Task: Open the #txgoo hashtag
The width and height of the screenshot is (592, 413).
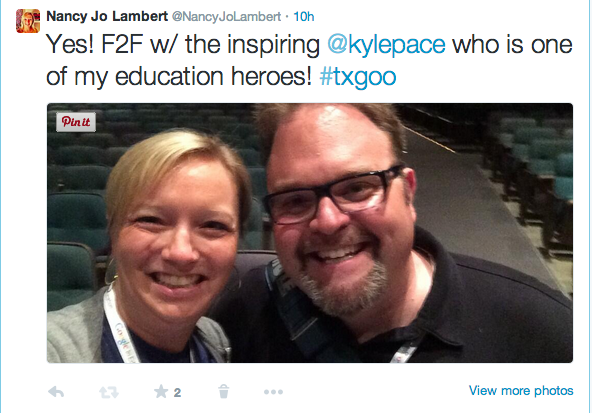Action: click(x=358, y=77)
